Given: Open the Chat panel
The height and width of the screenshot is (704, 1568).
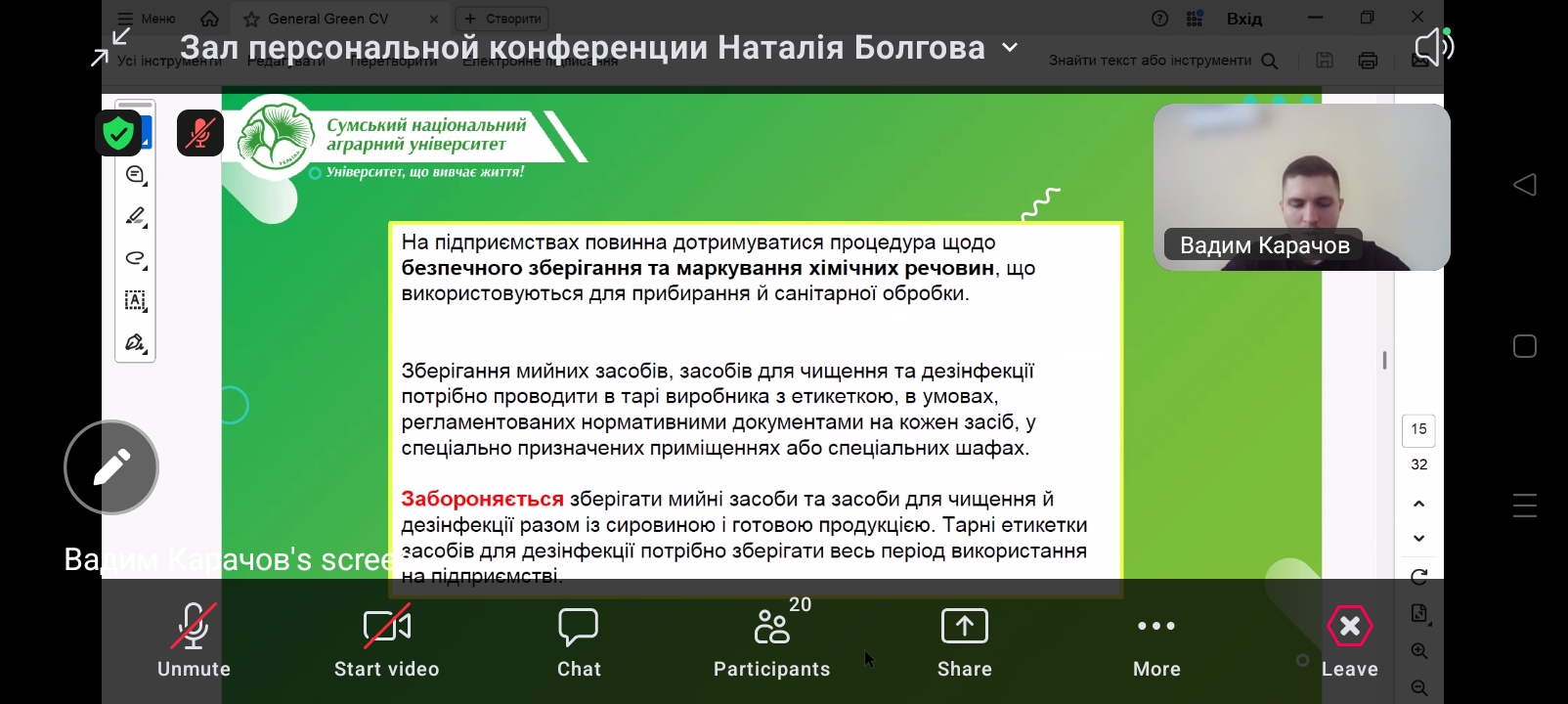Looking at the screenshot, I should [579, 640].
